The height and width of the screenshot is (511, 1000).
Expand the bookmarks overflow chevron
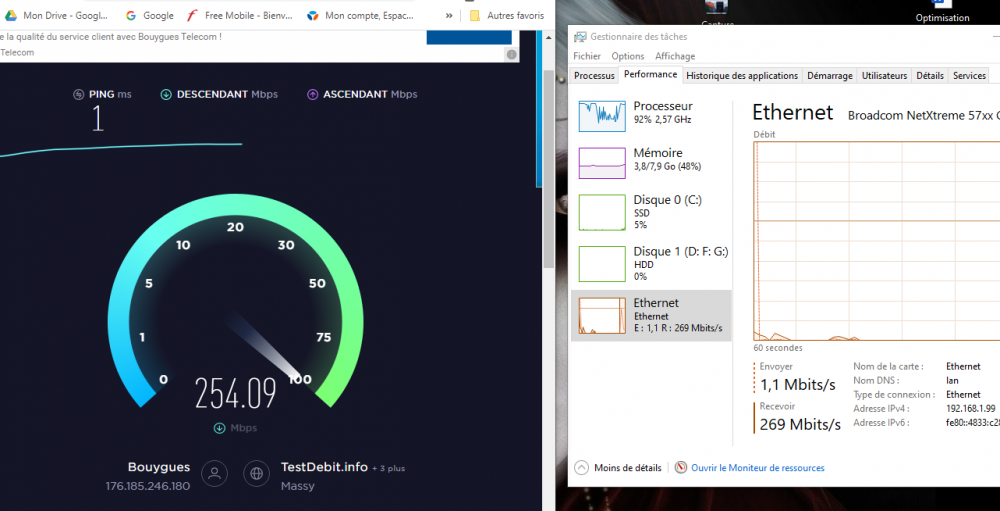click(449, 15)
